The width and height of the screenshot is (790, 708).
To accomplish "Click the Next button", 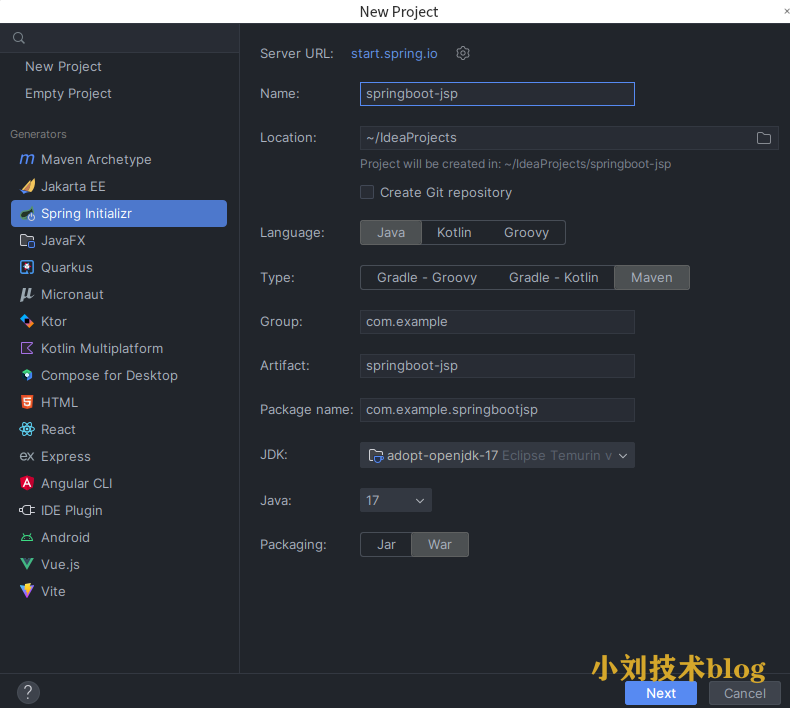I will coord(660,693).
